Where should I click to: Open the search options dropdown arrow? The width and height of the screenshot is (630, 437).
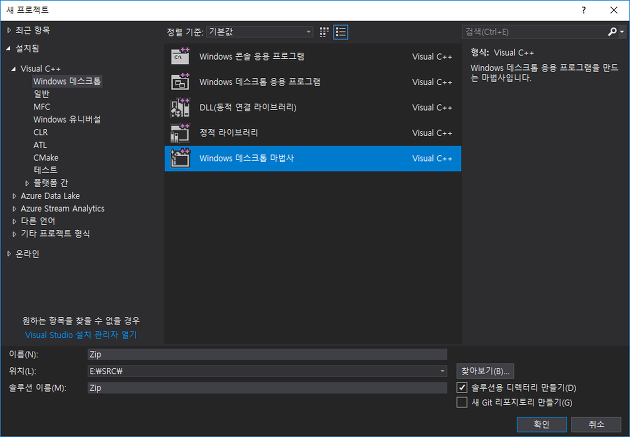coord(622,32)
